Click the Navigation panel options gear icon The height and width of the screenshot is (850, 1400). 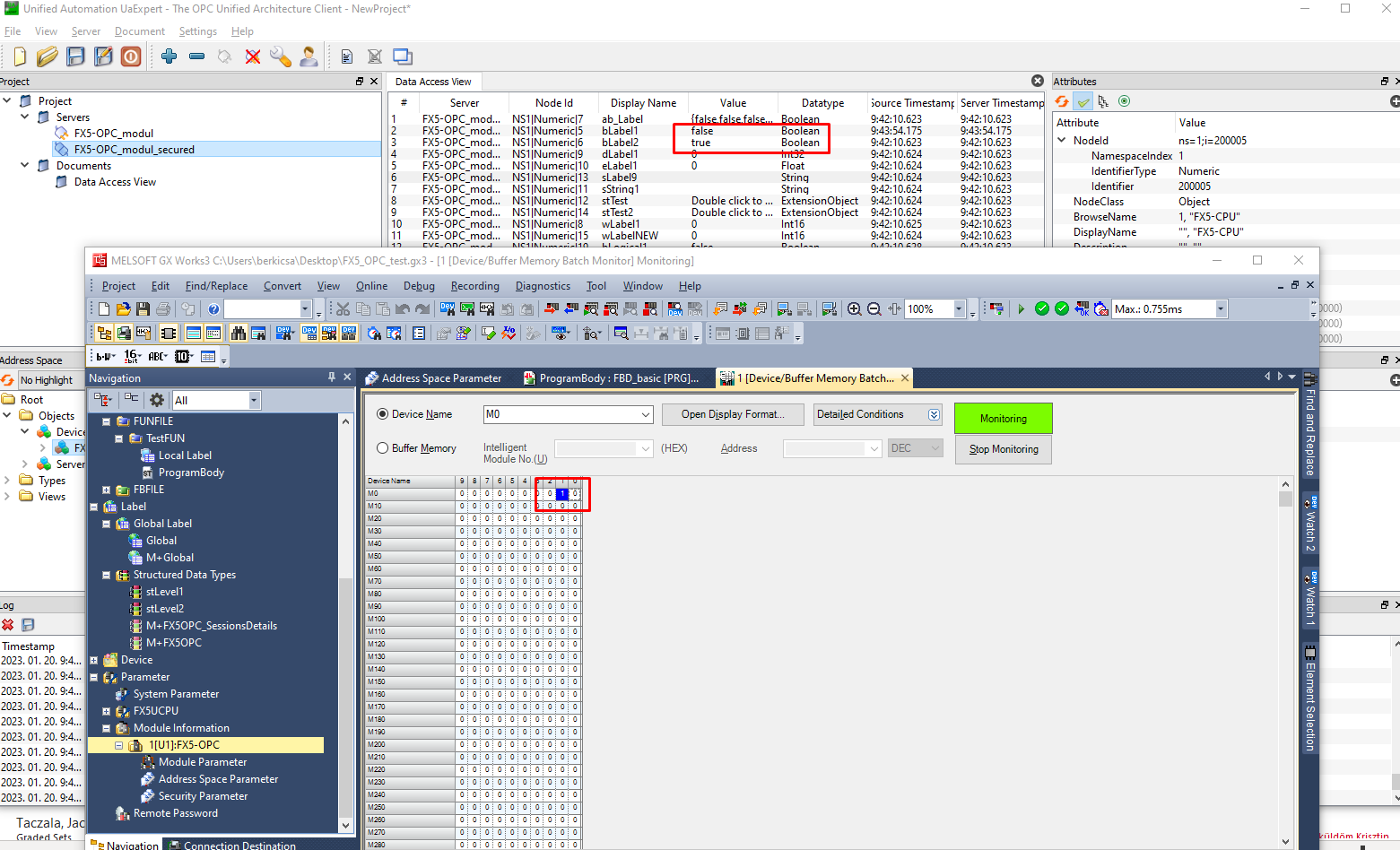click(x=157, y=400)
